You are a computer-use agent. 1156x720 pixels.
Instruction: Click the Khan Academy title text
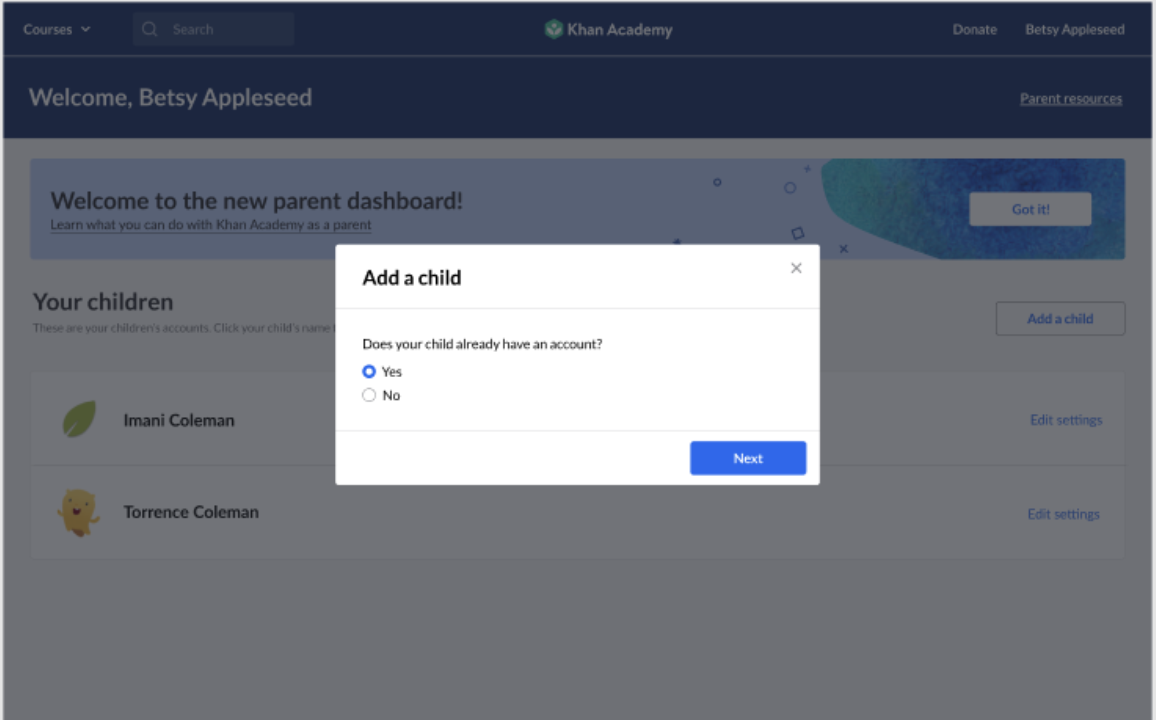click(619, 29)
